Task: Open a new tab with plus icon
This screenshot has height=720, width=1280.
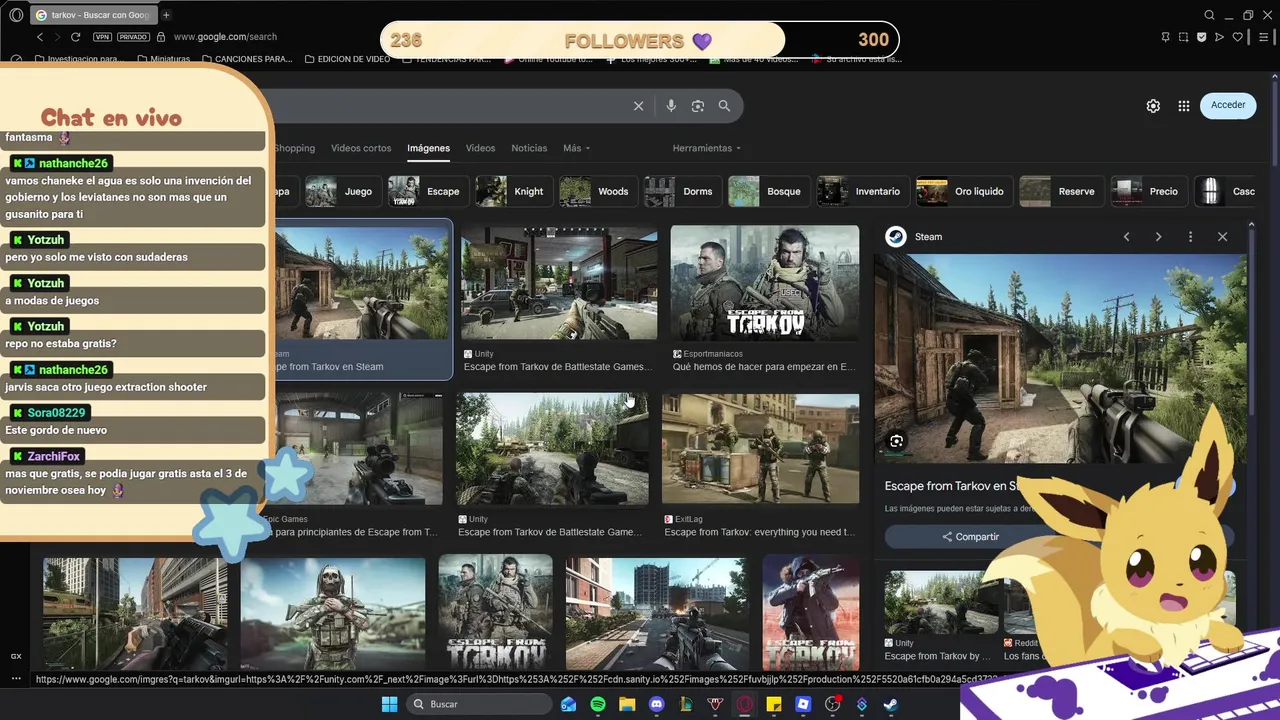Action: click(x=166, y=15)
